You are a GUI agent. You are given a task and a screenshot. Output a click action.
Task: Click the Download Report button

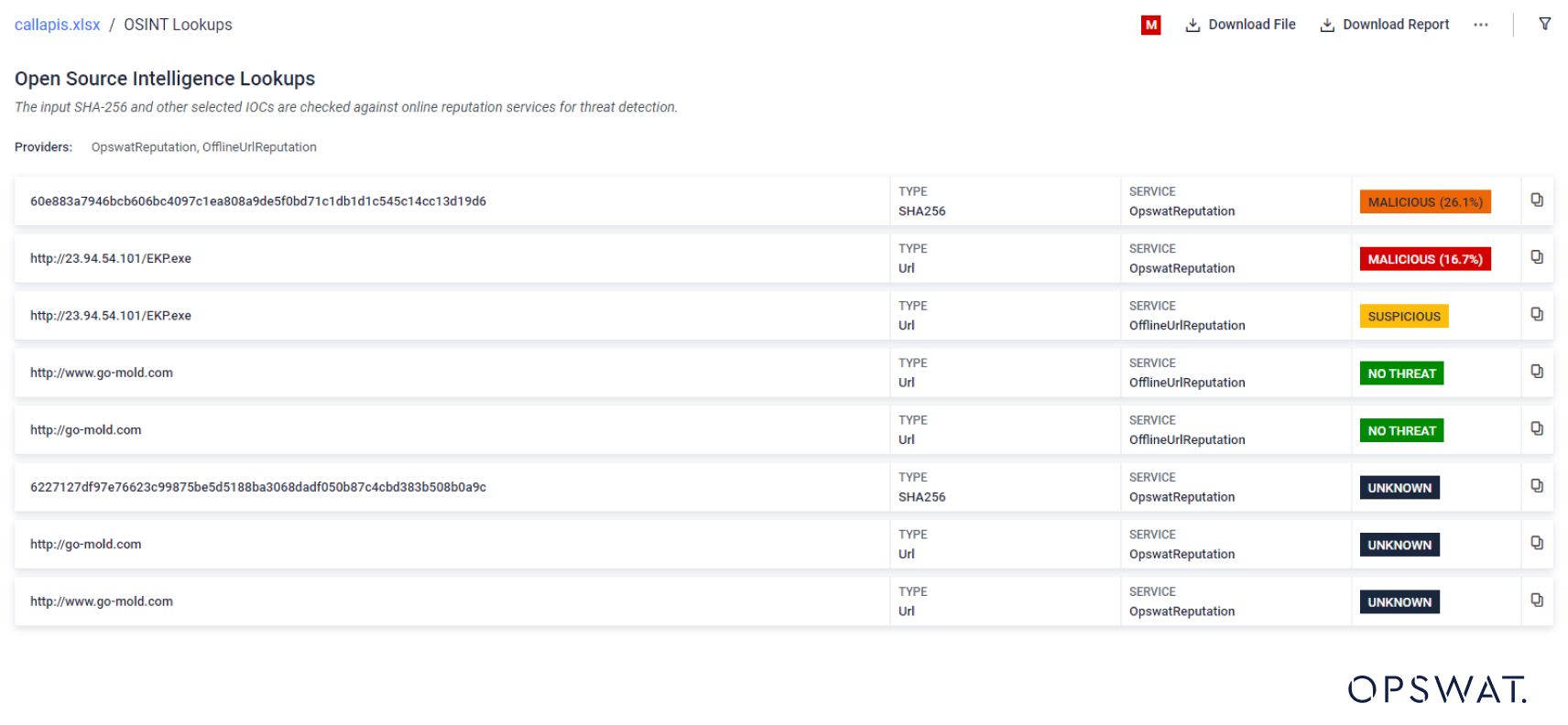click(1384, 25)
